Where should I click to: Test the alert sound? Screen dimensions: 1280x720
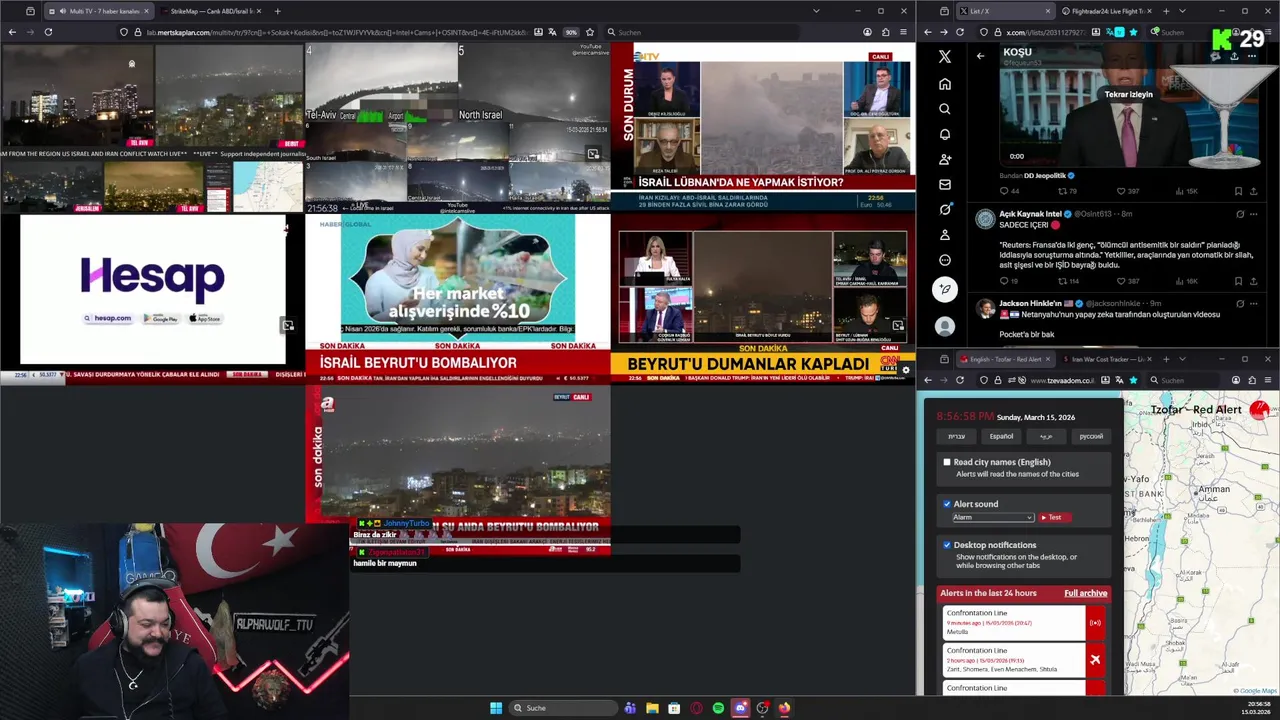[x=1054, y=517]
